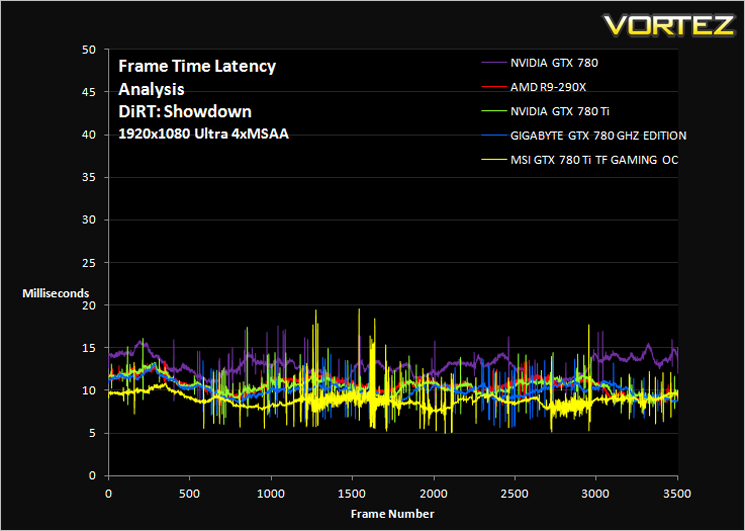Click the 3500 tick on horizontal axis

click(677, 494)
